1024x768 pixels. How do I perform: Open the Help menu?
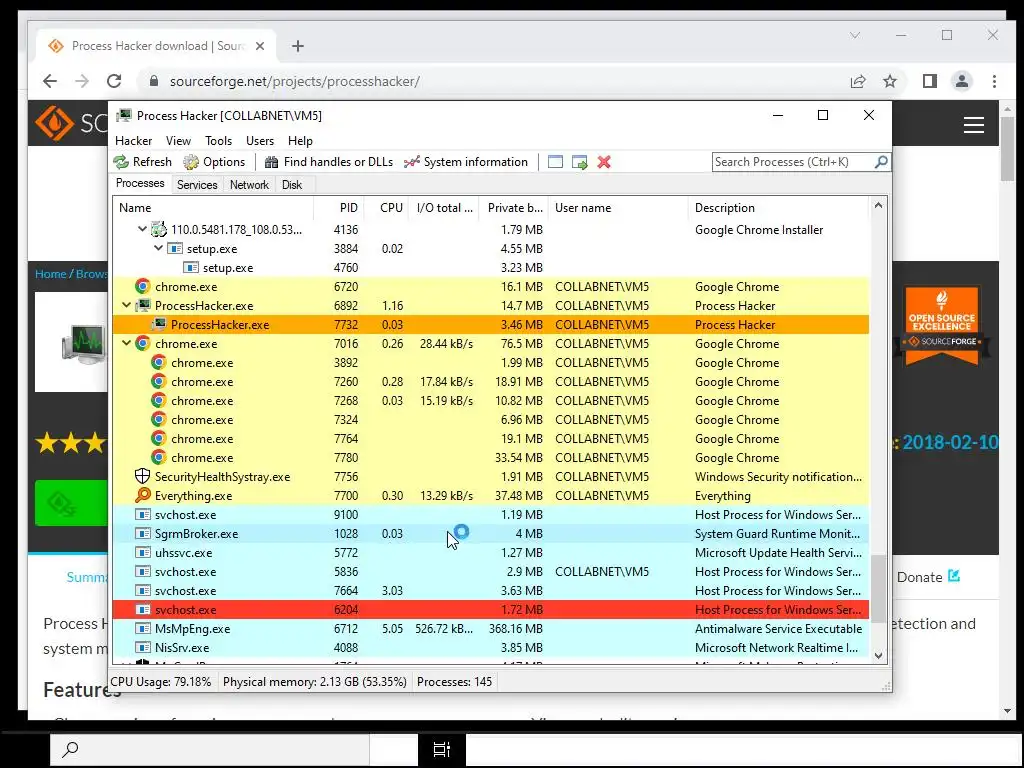[x=300, y=141]
